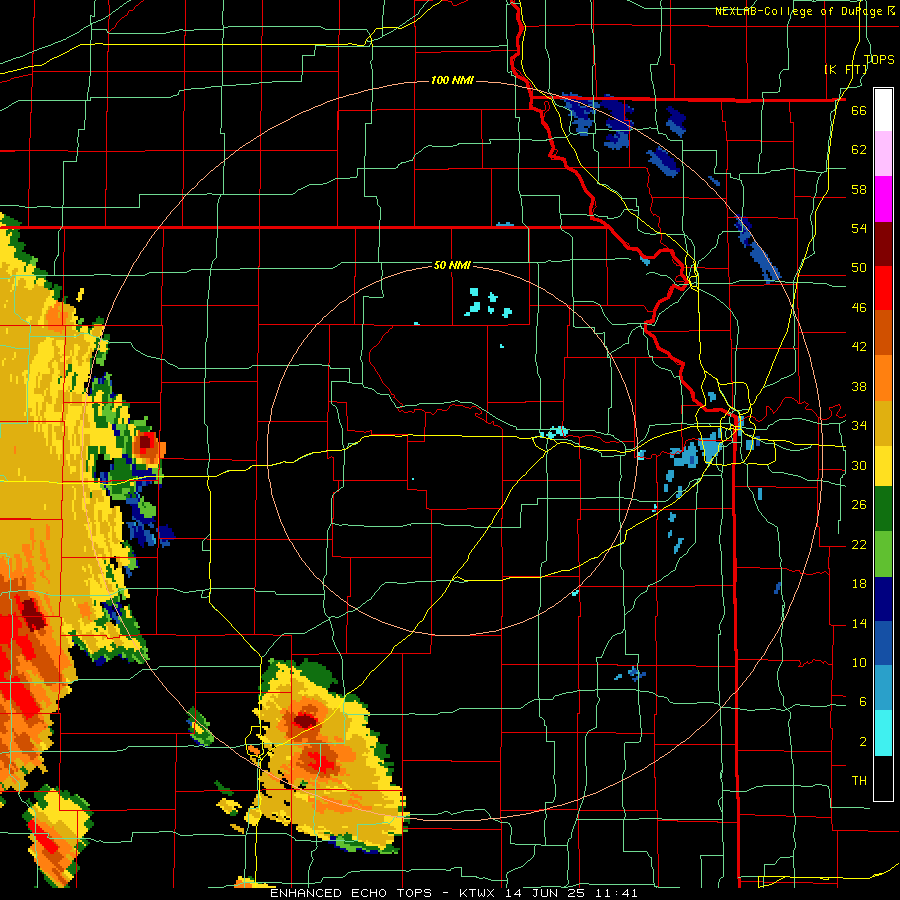Screen dimensions: 900x900
Task: Select the gold legend swatch
Action: pos(883,423)
